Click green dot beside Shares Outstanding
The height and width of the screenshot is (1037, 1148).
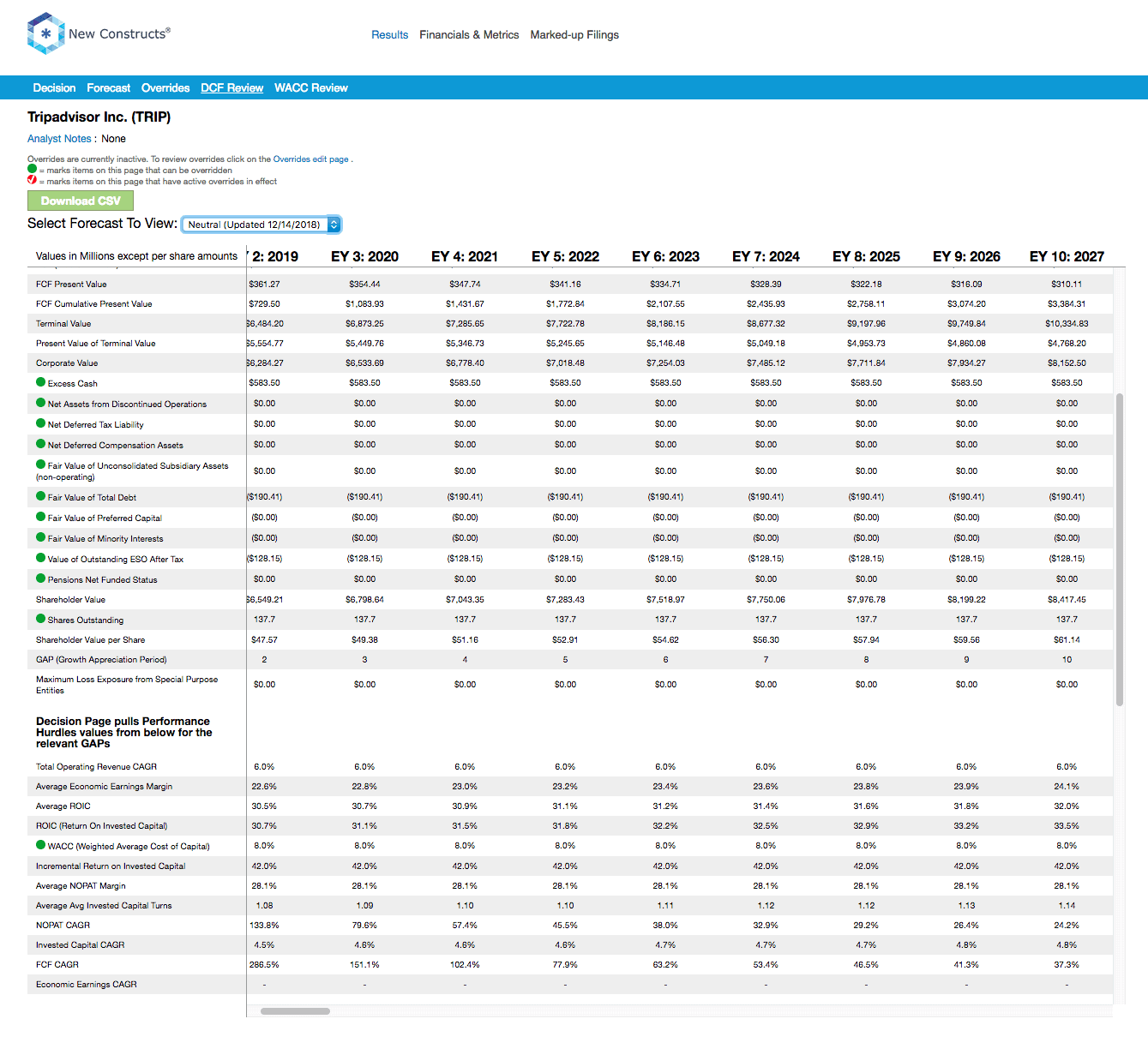[x=40, y=619]
